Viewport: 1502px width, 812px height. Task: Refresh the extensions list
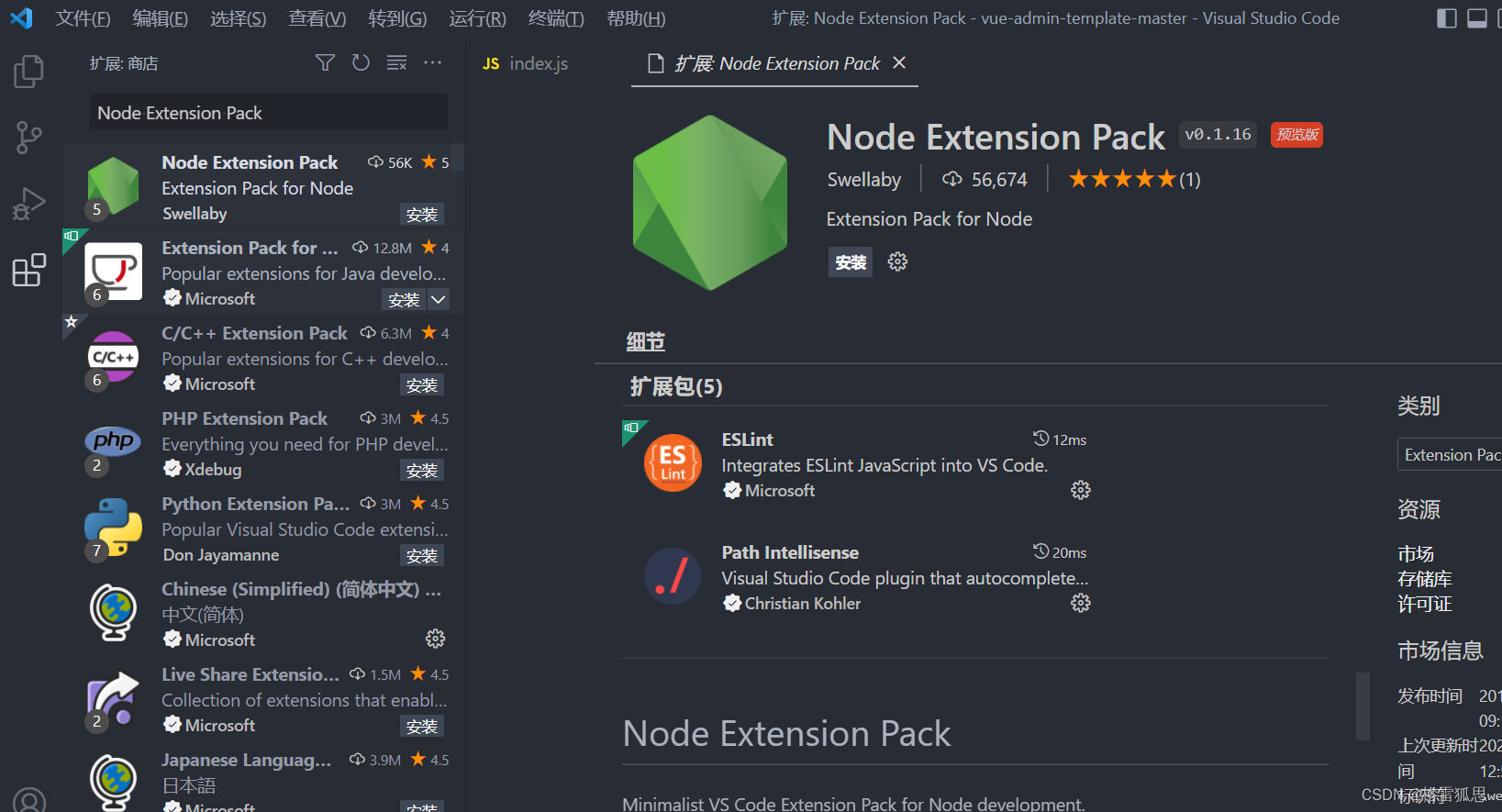(361, 62)
